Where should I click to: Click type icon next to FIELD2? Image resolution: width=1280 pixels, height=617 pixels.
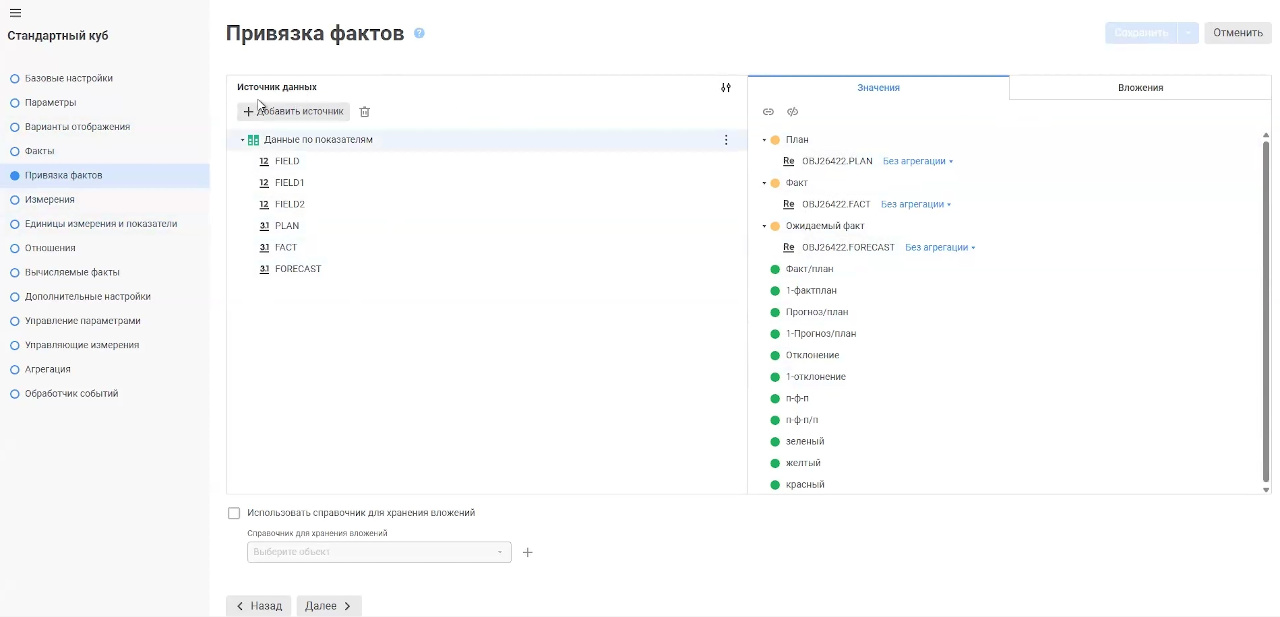[264, 204]
